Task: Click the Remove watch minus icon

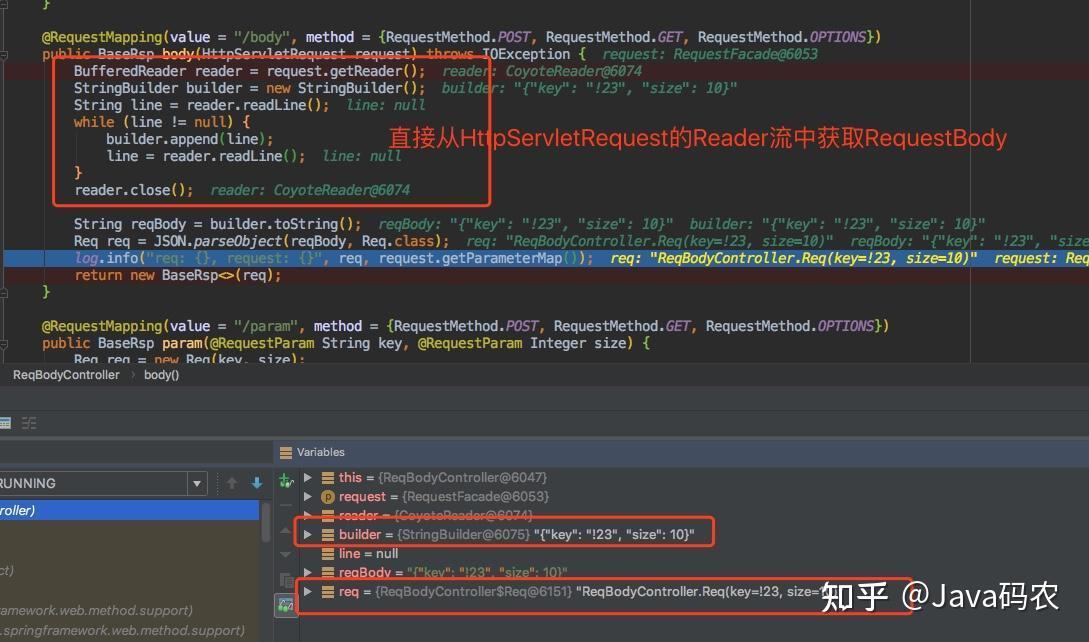Action: coord(284,503)
